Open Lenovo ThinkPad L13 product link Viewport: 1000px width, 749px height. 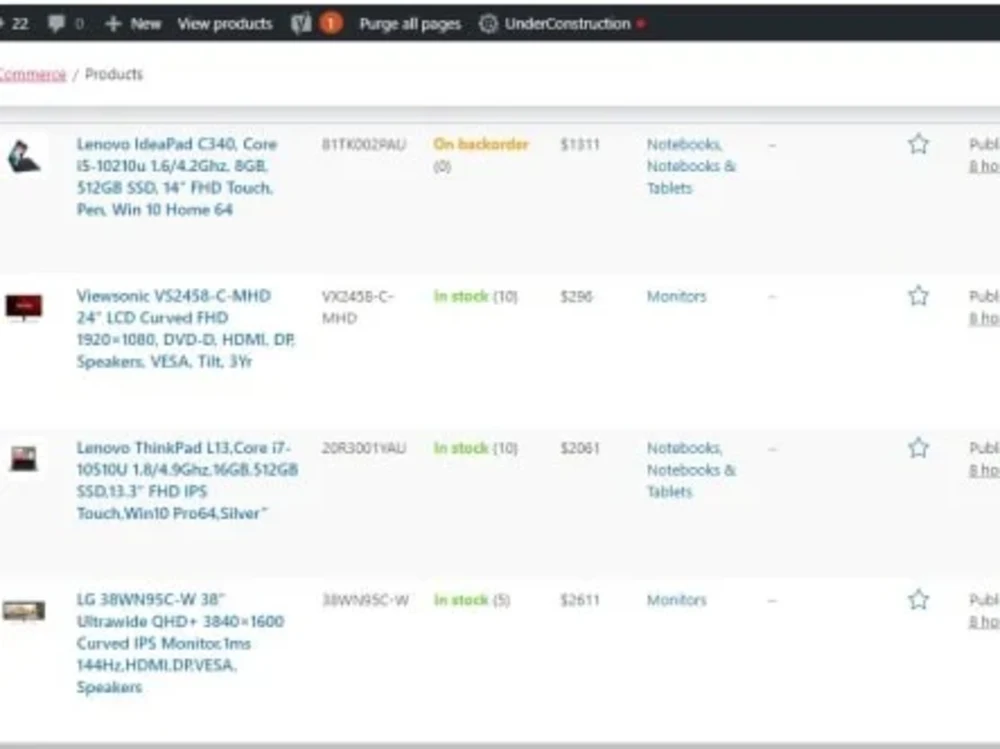(x=187, y=480)
